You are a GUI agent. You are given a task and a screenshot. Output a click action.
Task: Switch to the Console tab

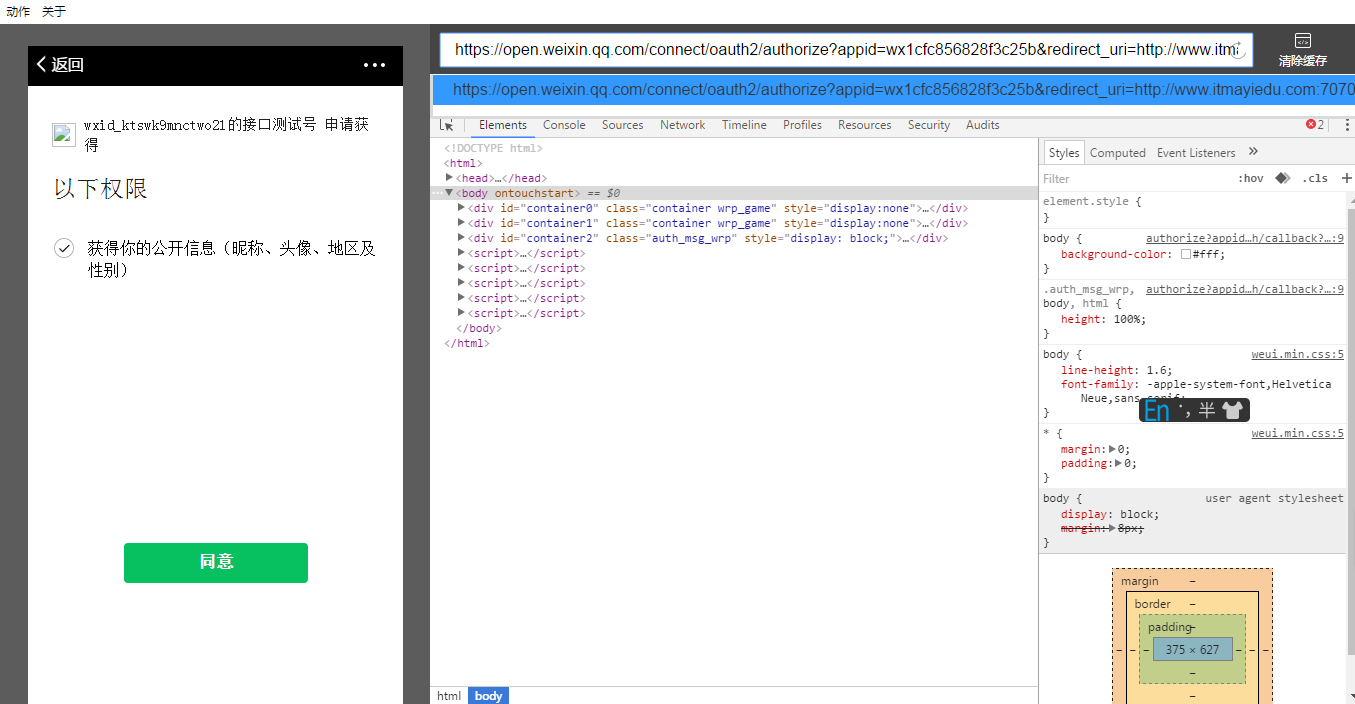(564, 125)
